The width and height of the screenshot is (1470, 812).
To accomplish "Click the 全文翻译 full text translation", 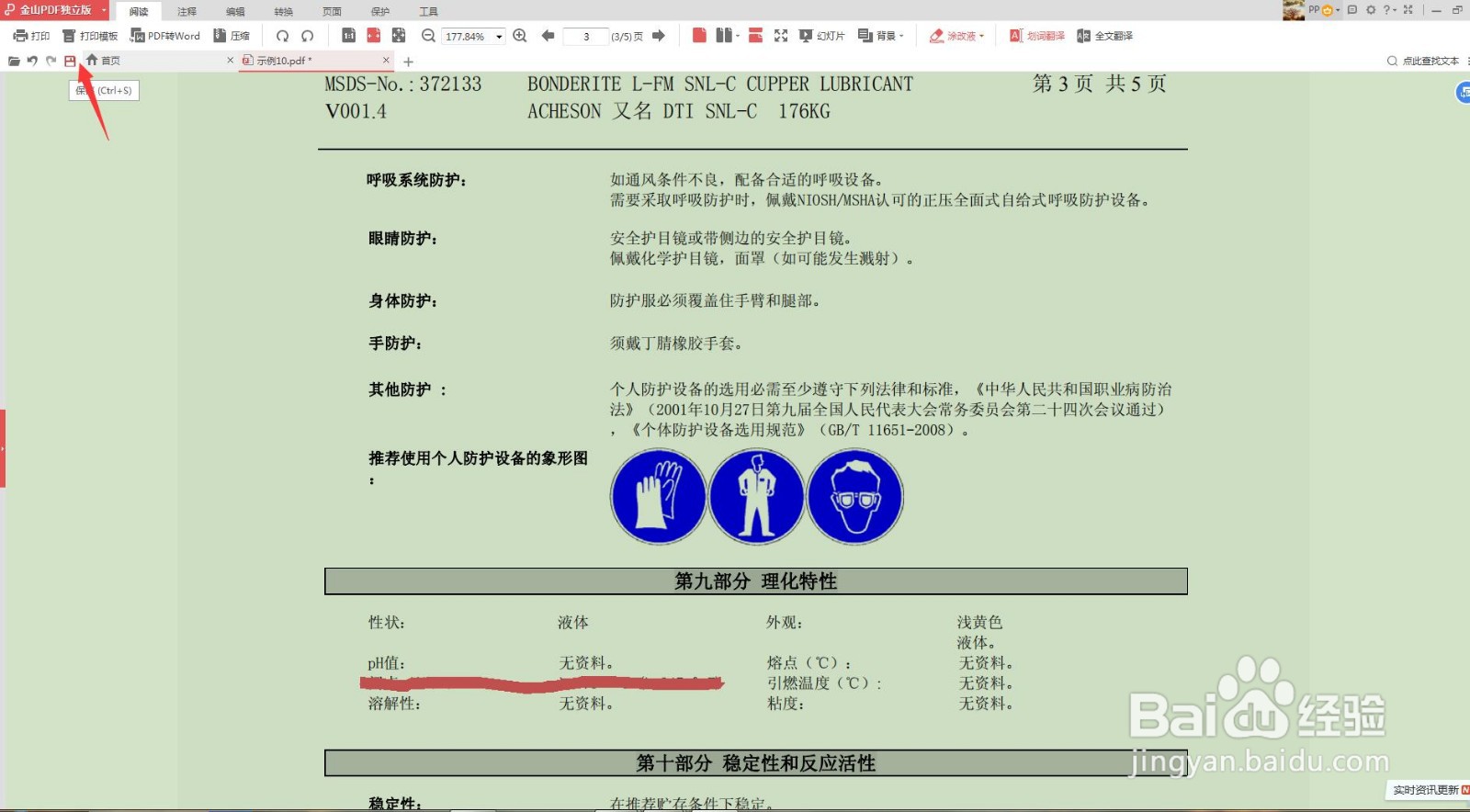I will click(x=1105, y=36).
